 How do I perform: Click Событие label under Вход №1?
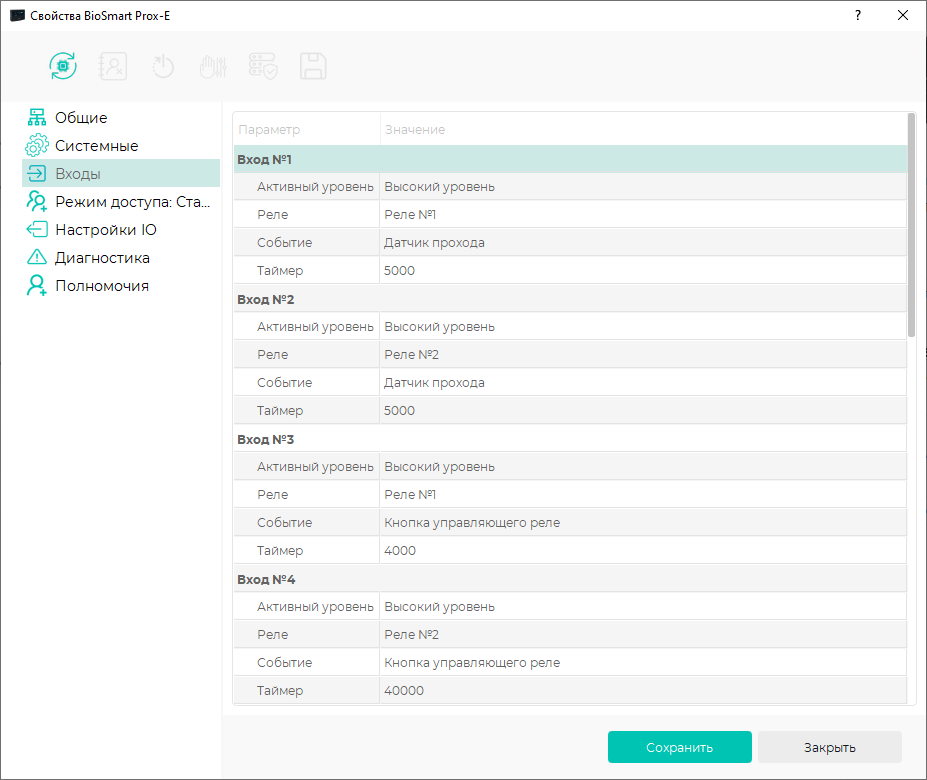284,242
